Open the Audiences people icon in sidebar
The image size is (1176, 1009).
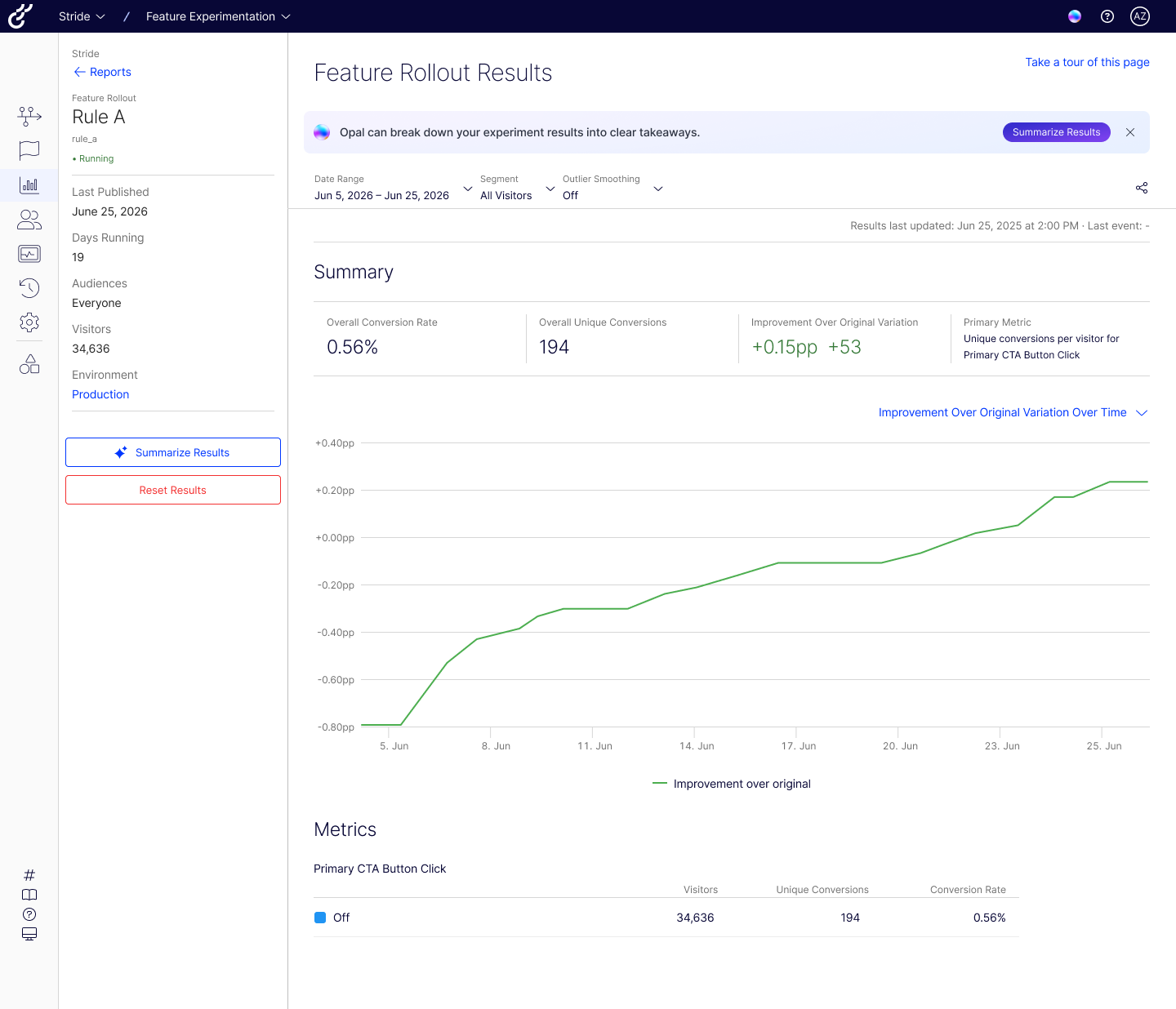click(x=29, y=220)
